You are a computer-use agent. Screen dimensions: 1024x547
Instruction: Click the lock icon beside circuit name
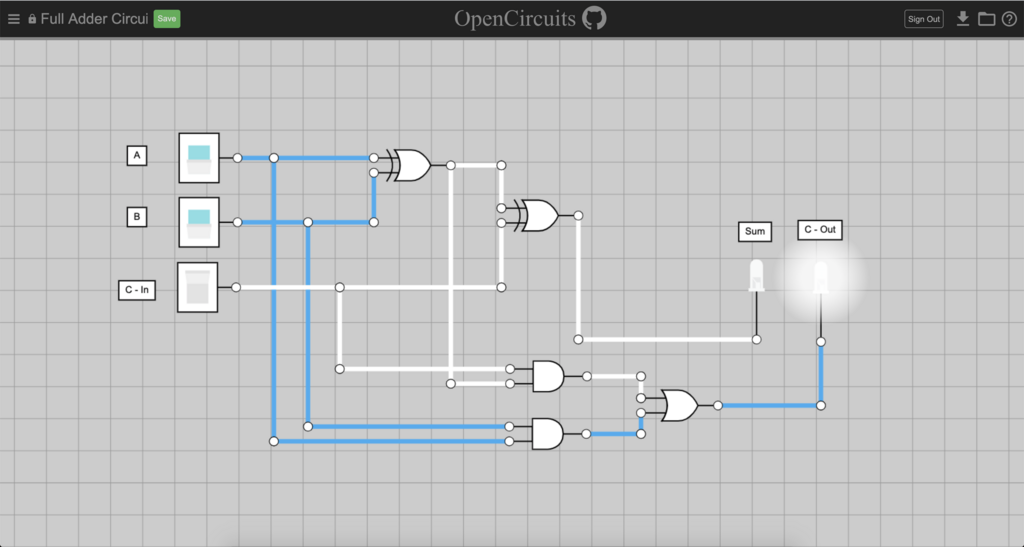point(32,19)
